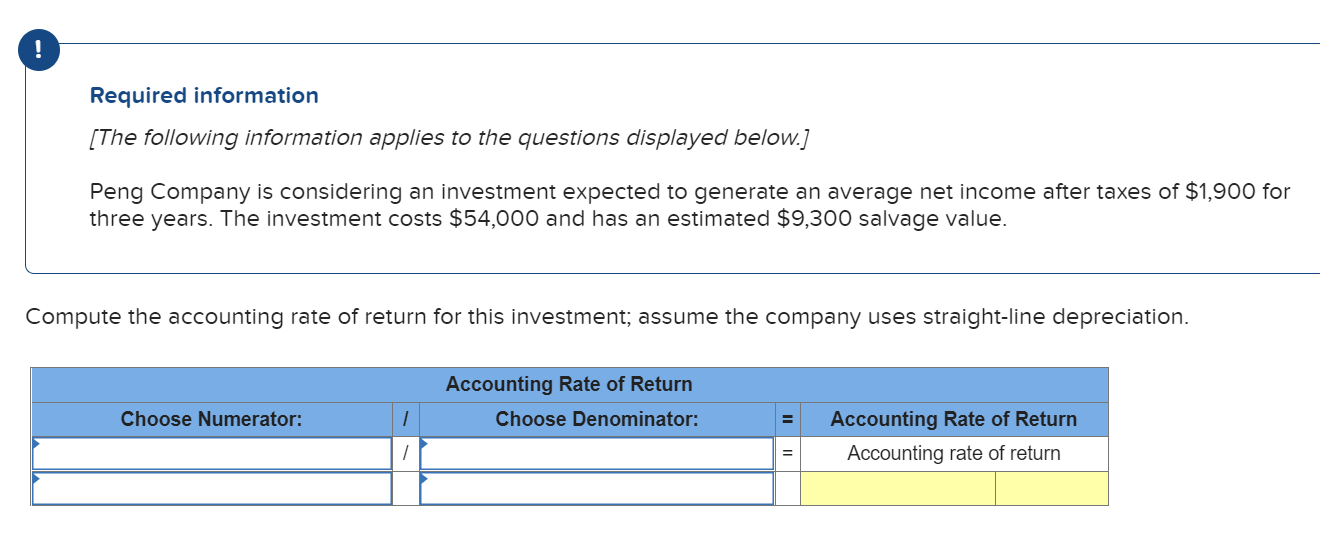
Task: Click the centered table title banner
Action: 568,384
